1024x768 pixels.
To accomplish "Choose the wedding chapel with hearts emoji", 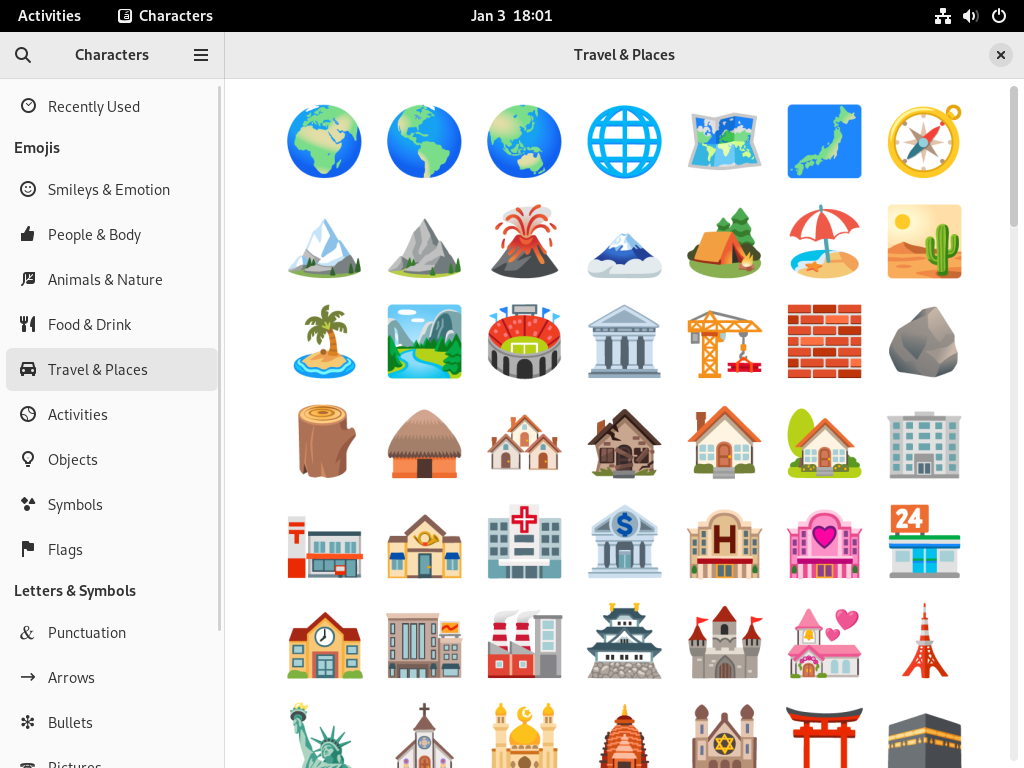I will (824, 642).
